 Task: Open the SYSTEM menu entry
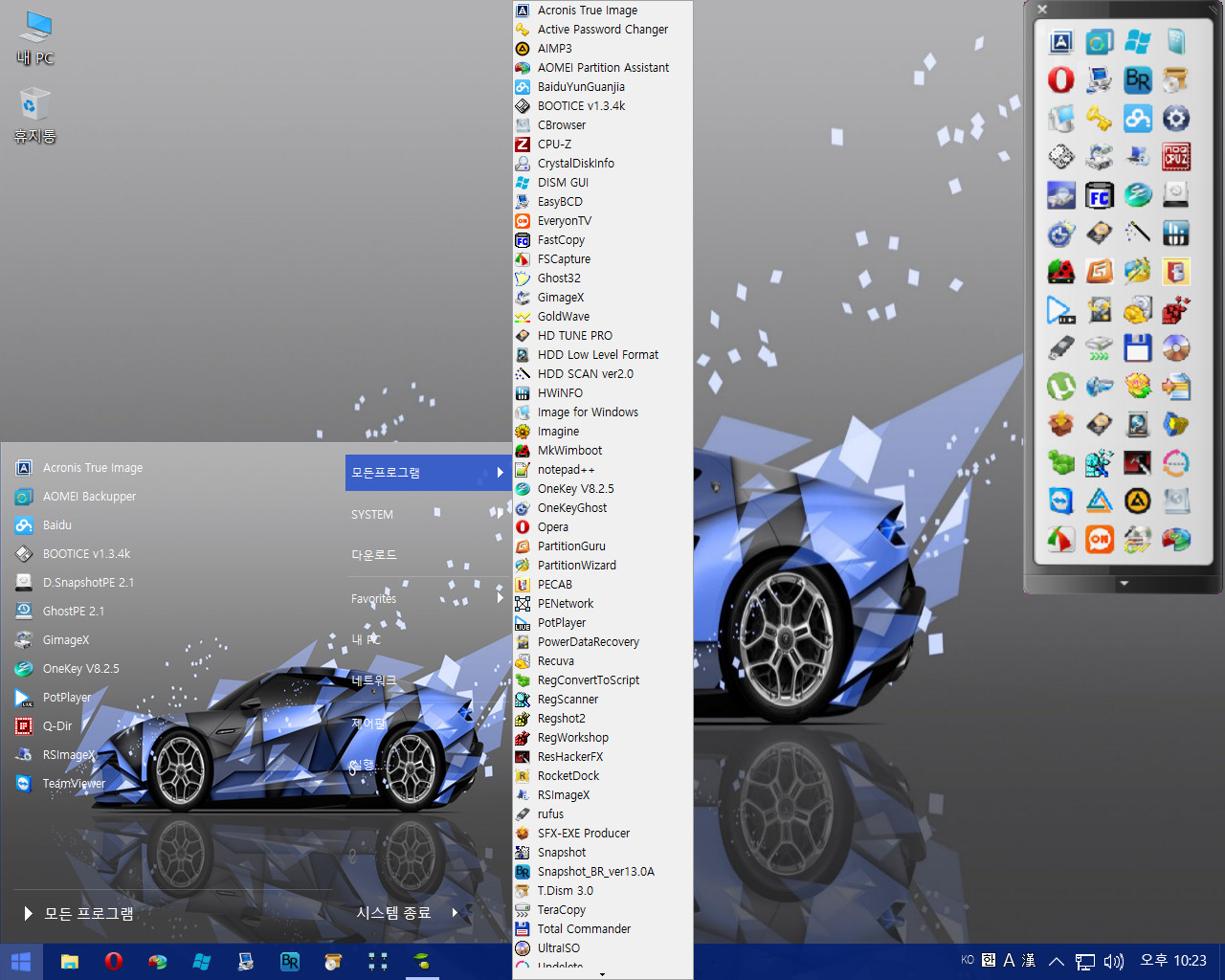click(372, 515)
